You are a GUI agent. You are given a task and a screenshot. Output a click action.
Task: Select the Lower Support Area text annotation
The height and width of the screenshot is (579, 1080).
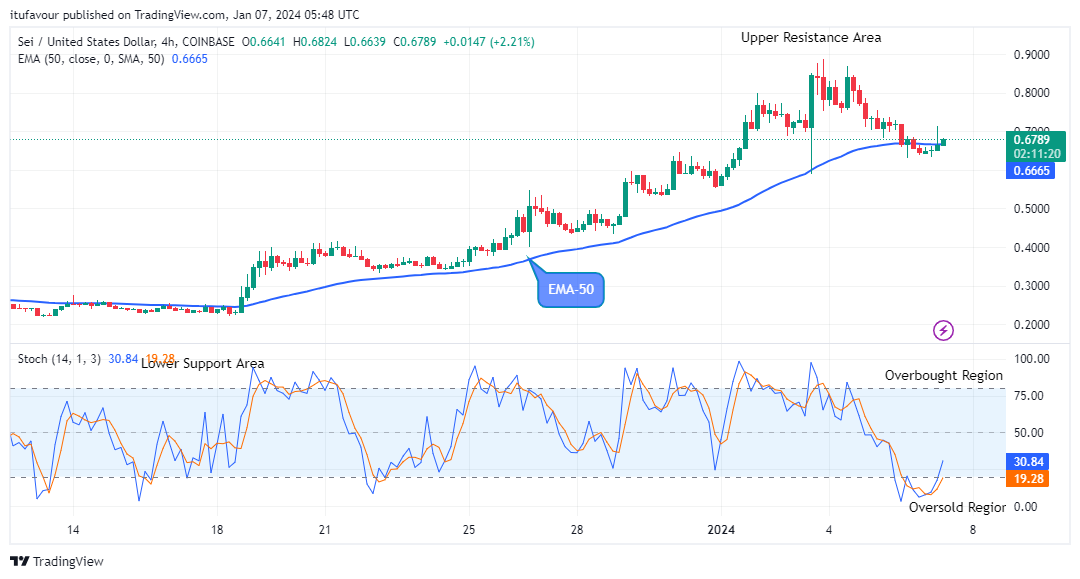click(203, 364)
